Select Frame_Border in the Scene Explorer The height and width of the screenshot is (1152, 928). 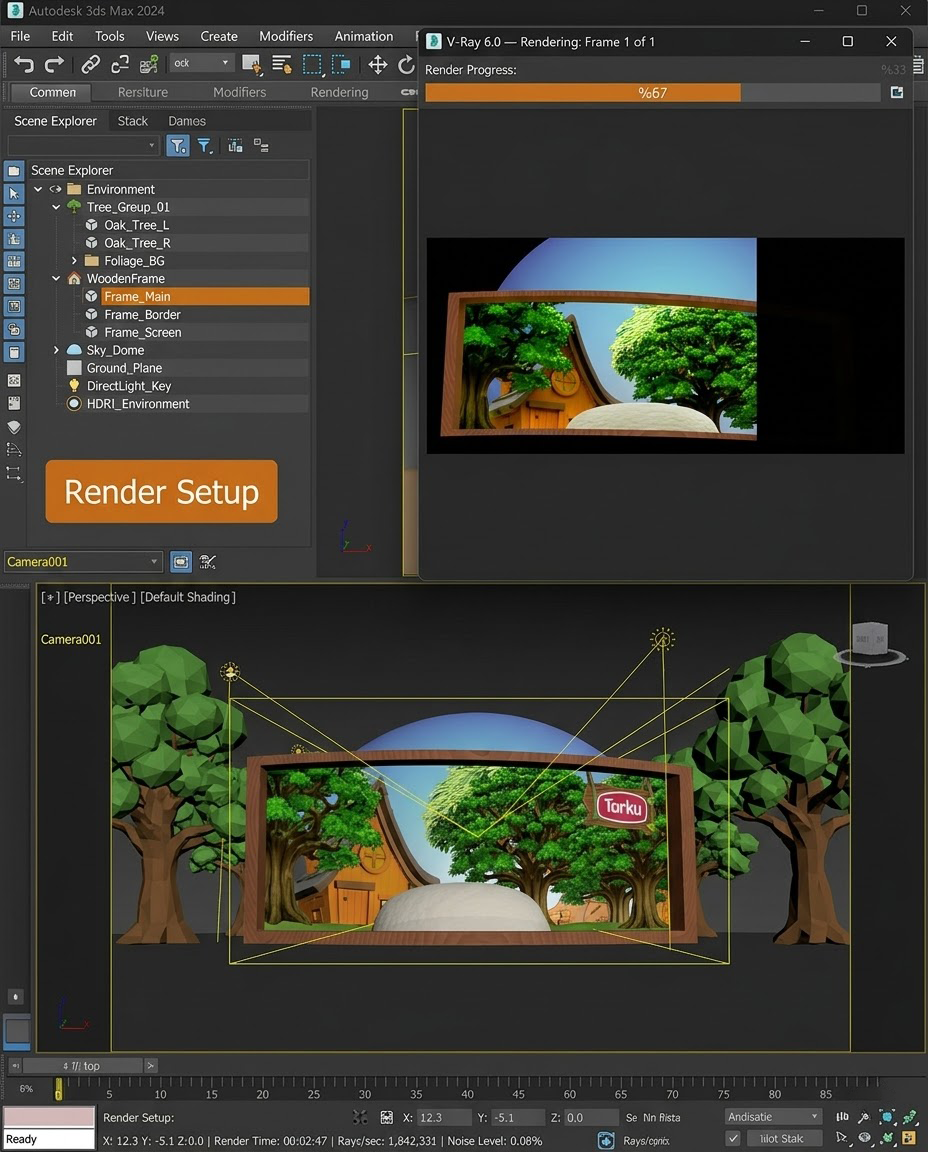coord(142,315)
